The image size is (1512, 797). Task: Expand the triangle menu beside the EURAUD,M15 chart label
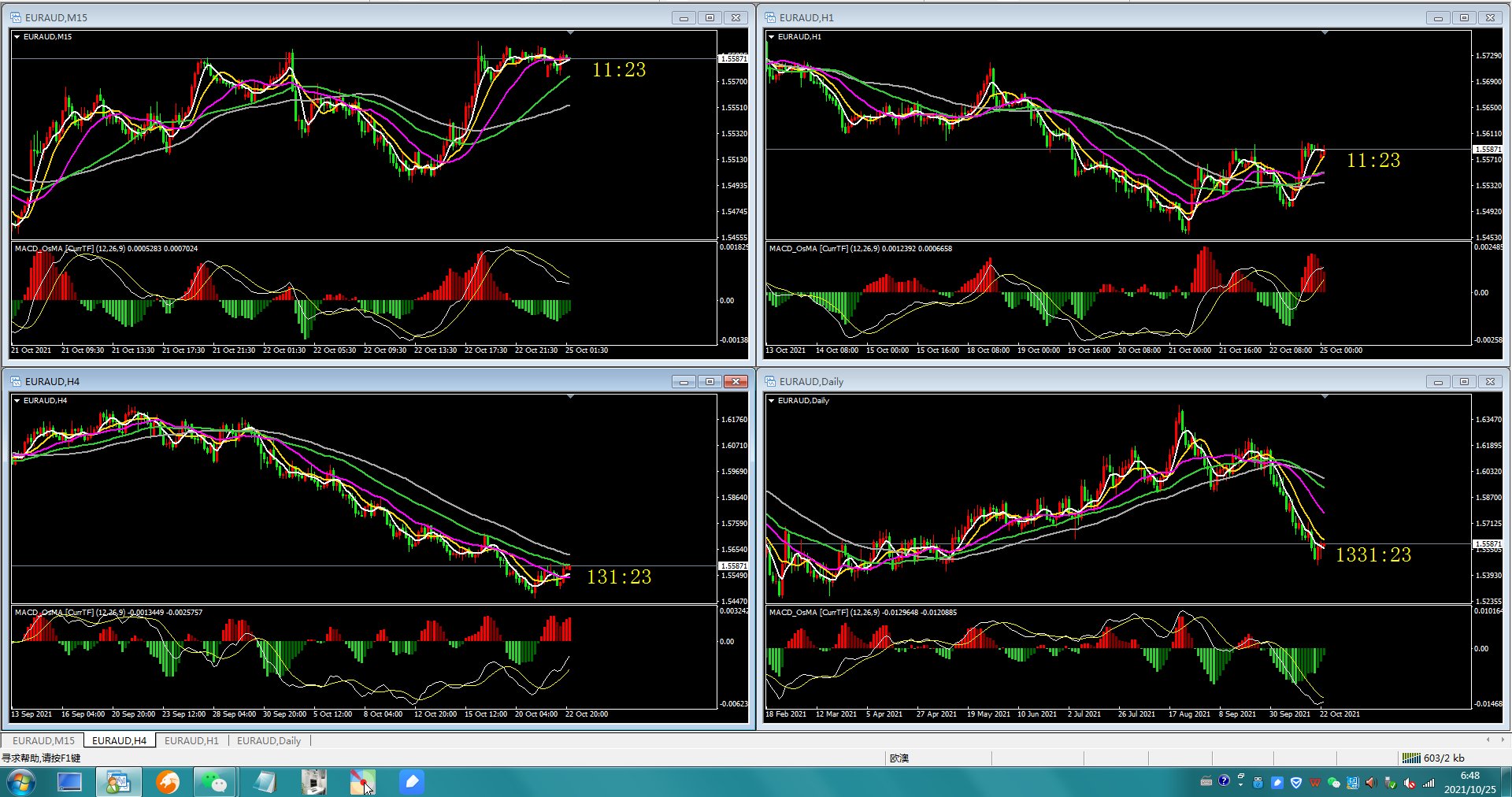click(x=17, y=37)
